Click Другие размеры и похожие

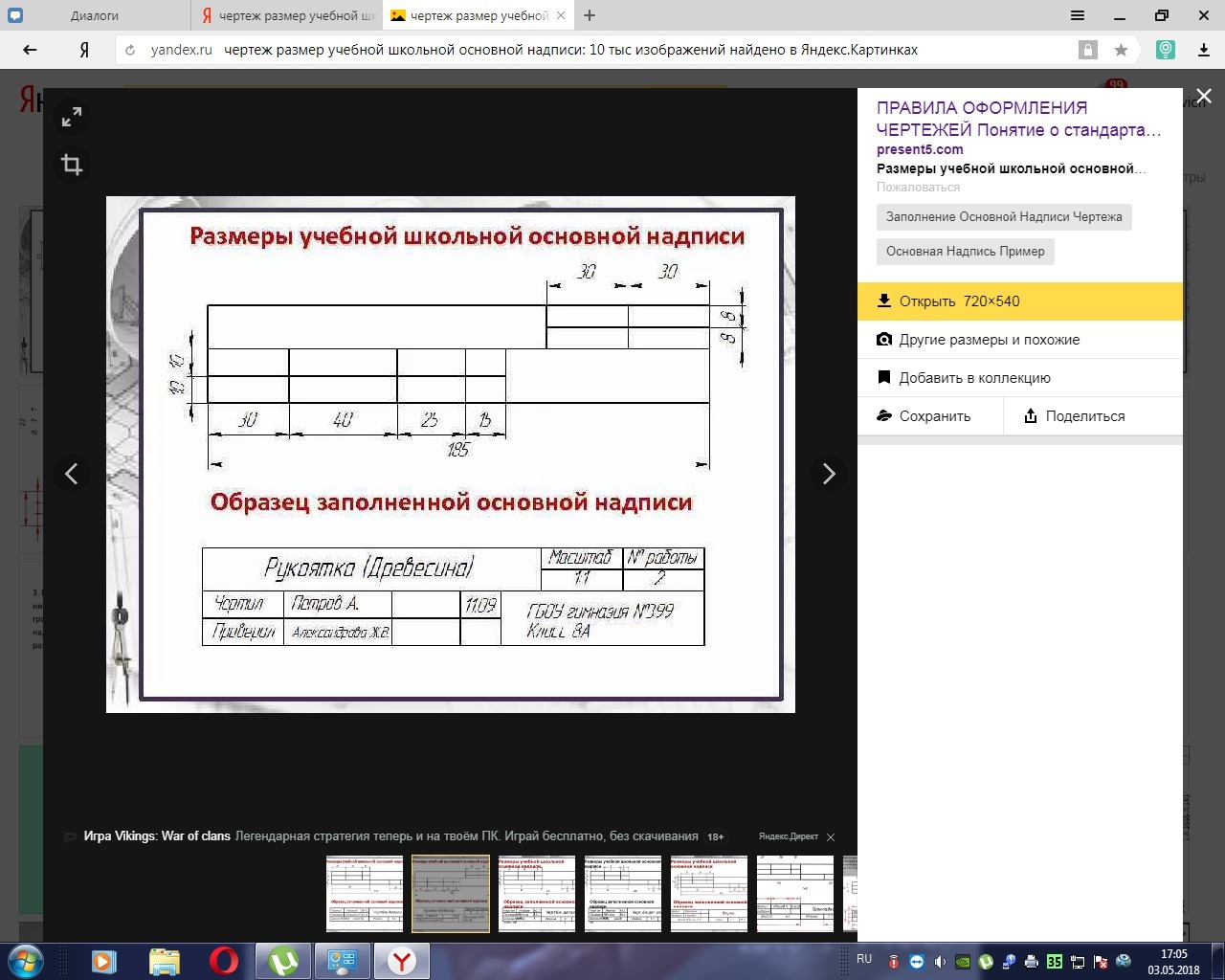pyautogui.click(x=989, y=340)
